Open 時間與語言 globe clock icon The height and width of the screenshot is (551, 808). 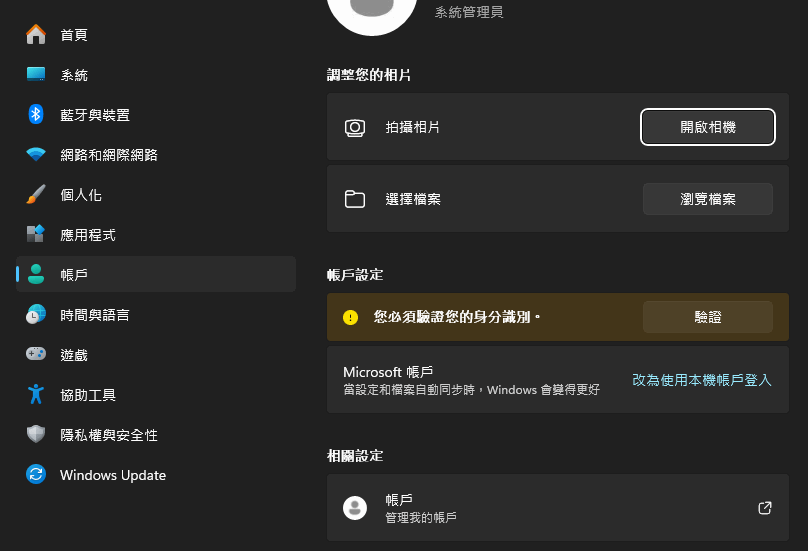[36, 314]
